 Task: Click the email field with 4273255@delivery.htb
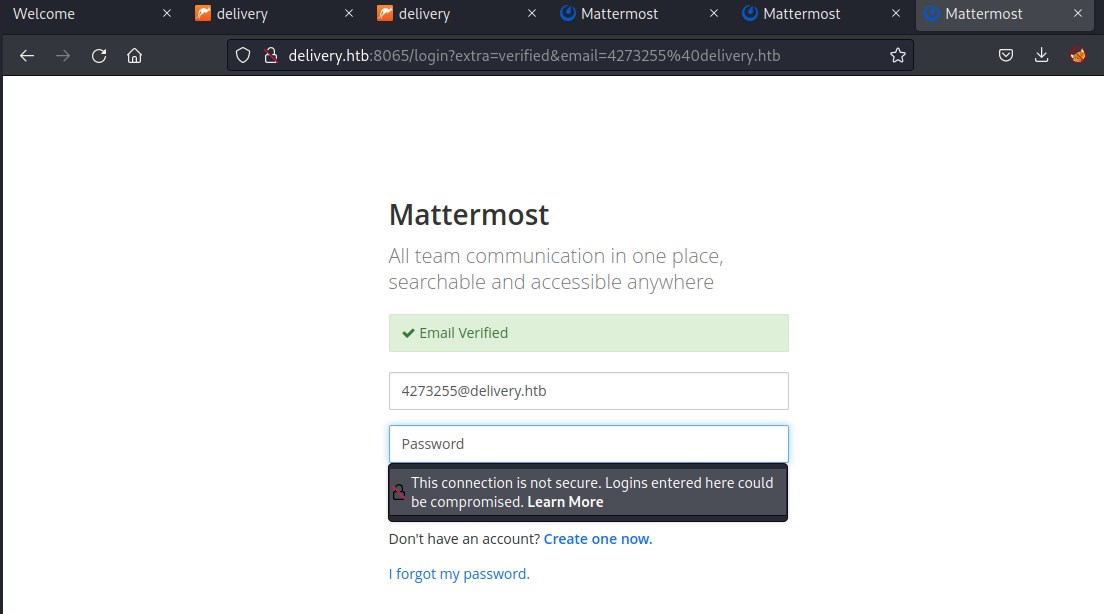[588, 391]
